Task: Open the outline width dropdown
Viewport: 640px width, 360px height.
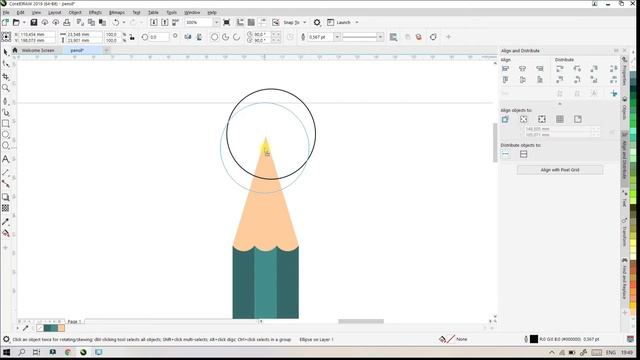Action: tap(337, 37)
